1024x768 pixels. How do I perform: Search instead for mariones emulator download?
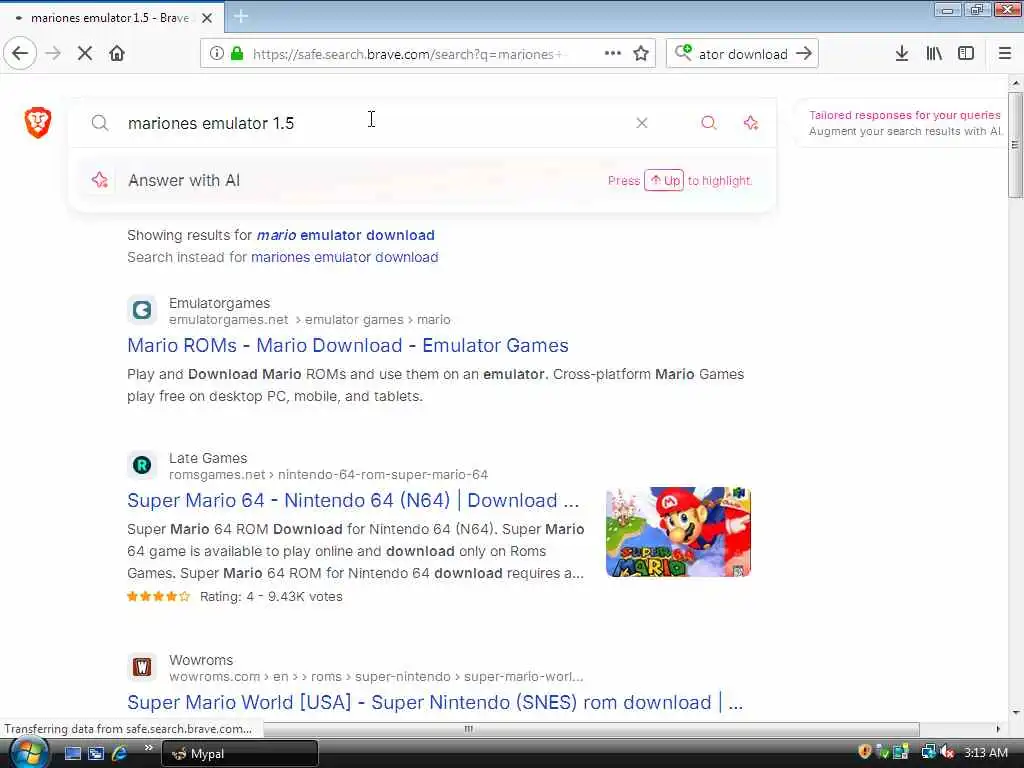345,257
